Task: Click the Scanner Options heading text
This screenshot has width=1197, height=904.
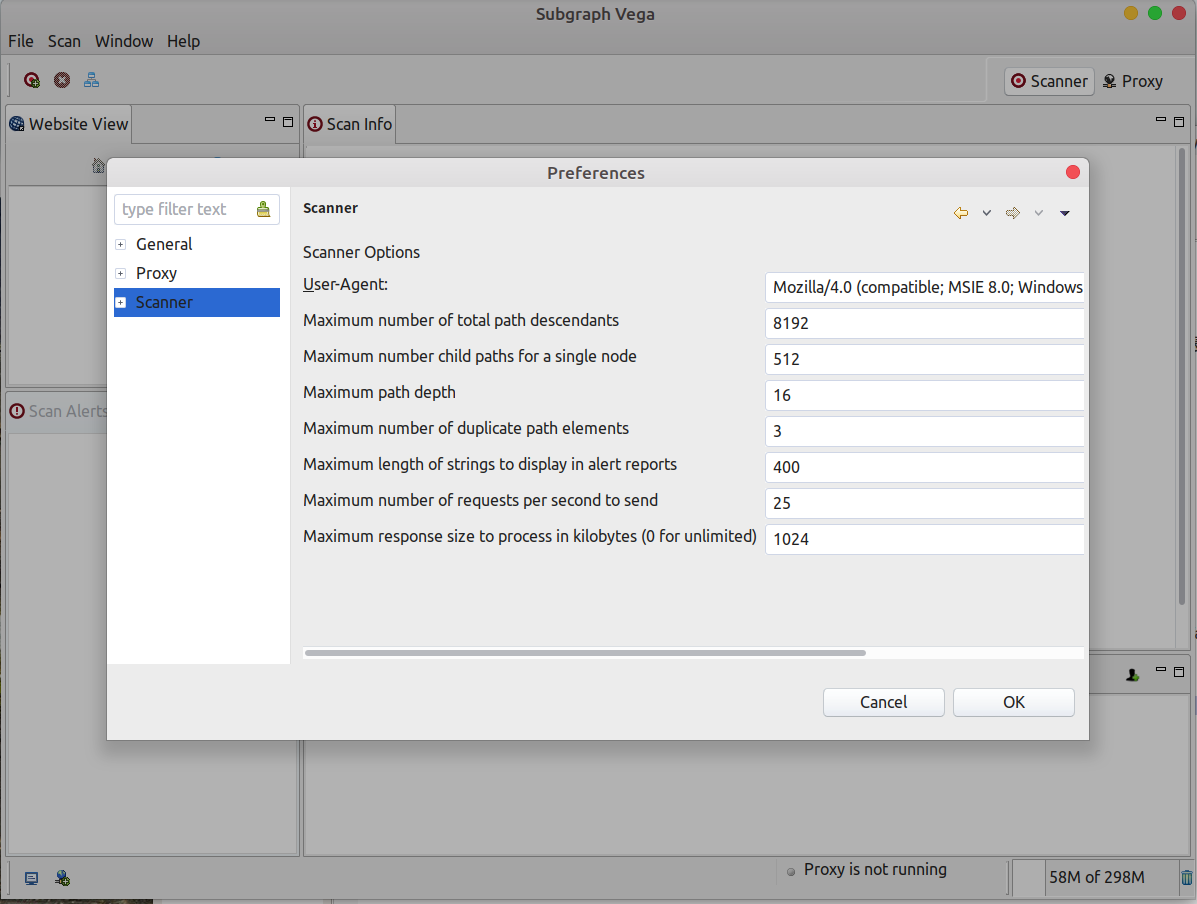Action: click(361, 252)
